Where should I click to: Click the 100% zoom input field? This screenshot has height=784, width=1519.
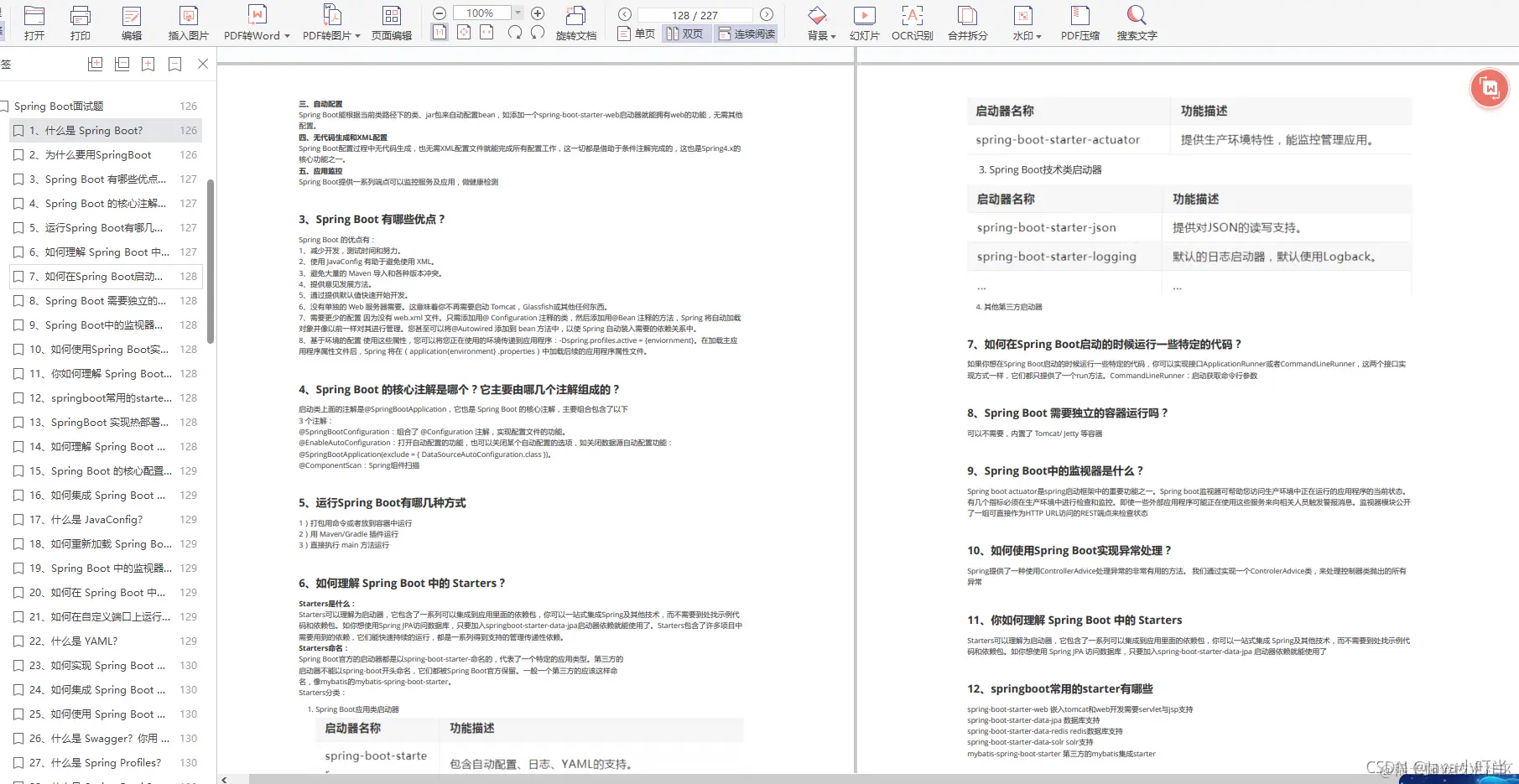click(481, 13)
